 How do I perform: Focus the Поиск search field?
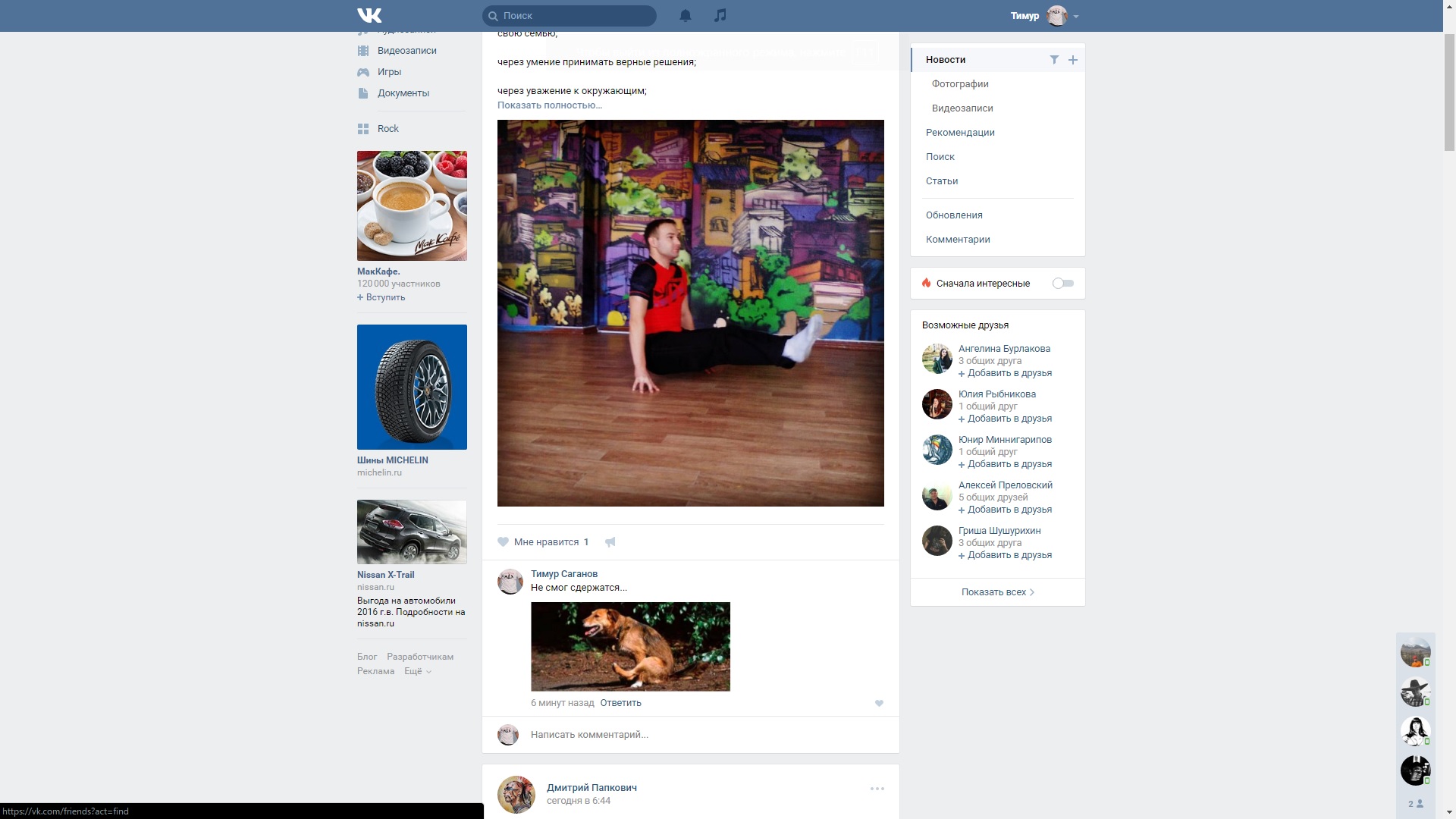click(570, 15)
